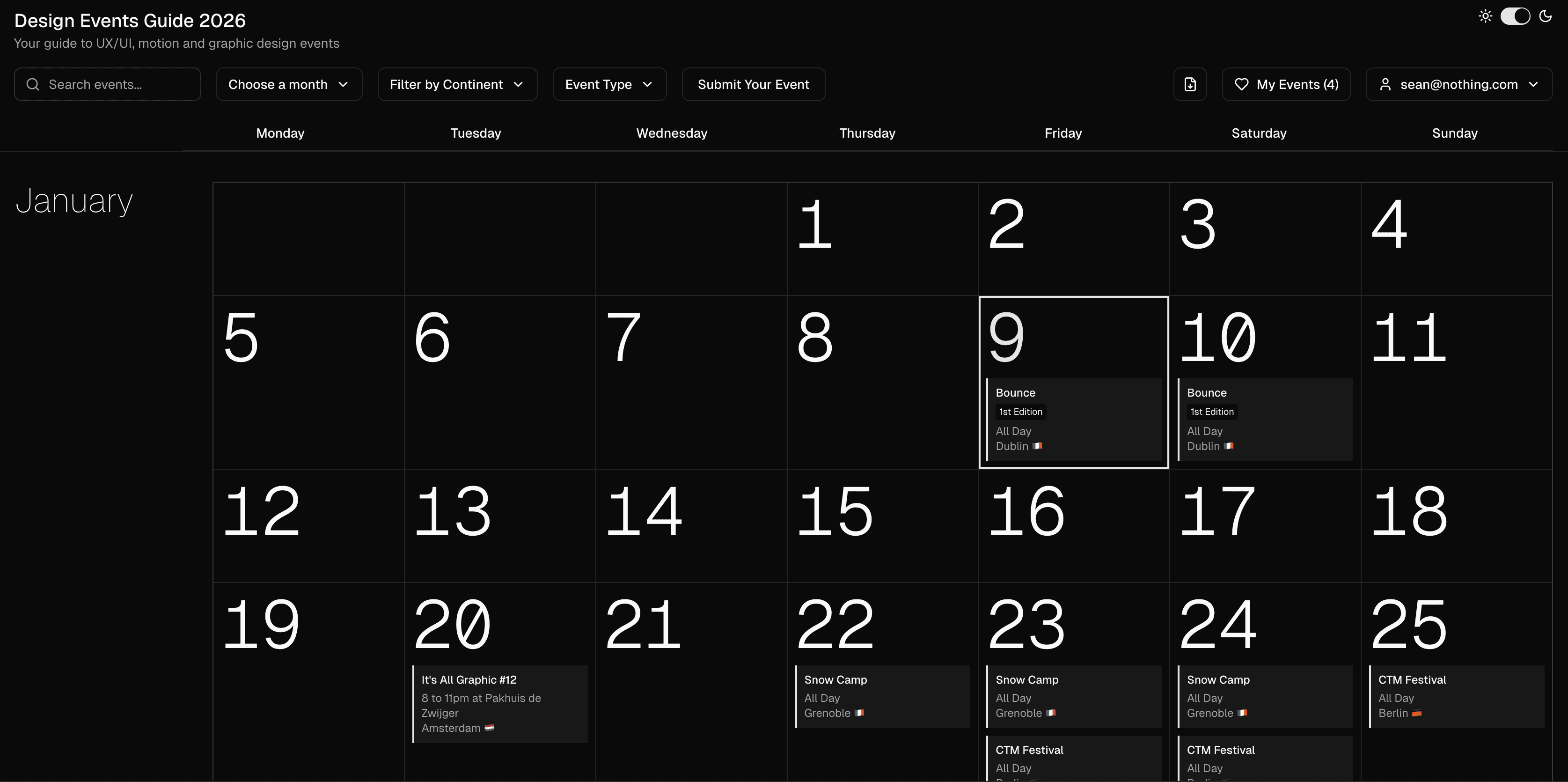The image size is (1568, 782).
Task: Click the user profile icon
Action: tap(1386, 84)
